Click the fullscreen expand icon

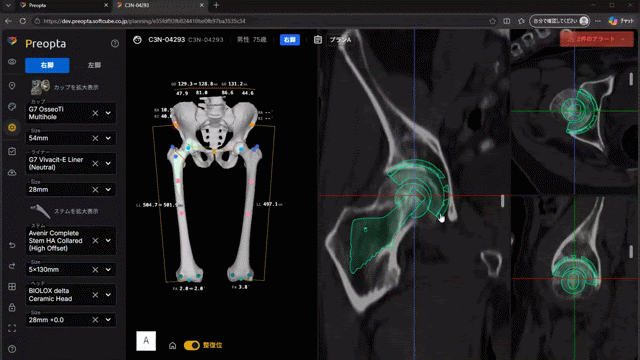pyautogui.click(x=12, y=328)
